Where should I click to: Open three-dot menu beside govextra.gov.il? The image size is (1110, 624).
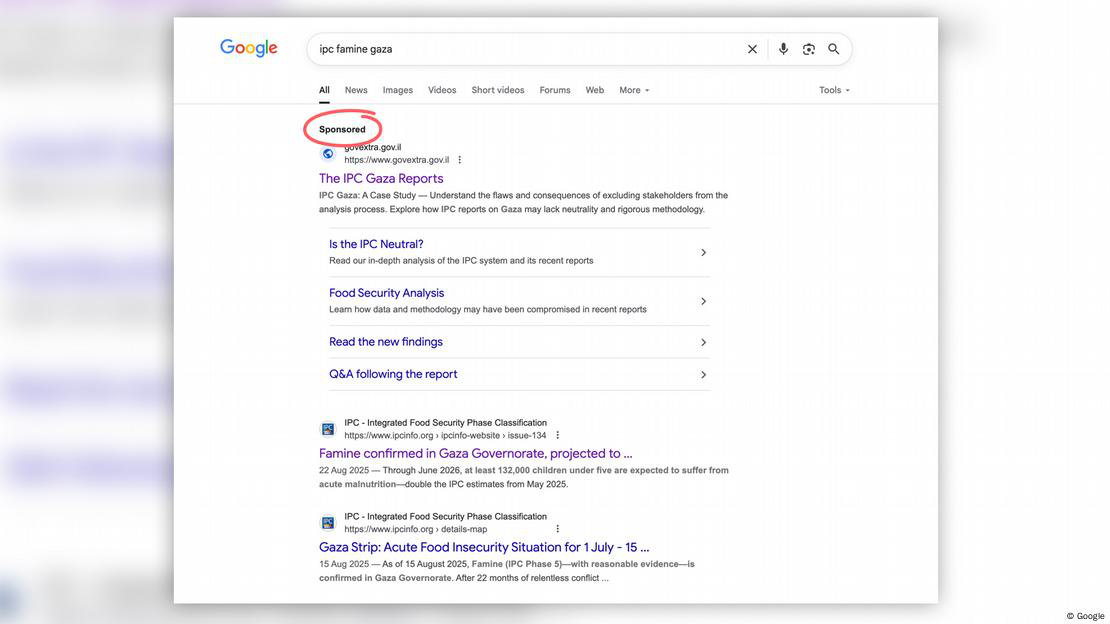coord(460,160)
